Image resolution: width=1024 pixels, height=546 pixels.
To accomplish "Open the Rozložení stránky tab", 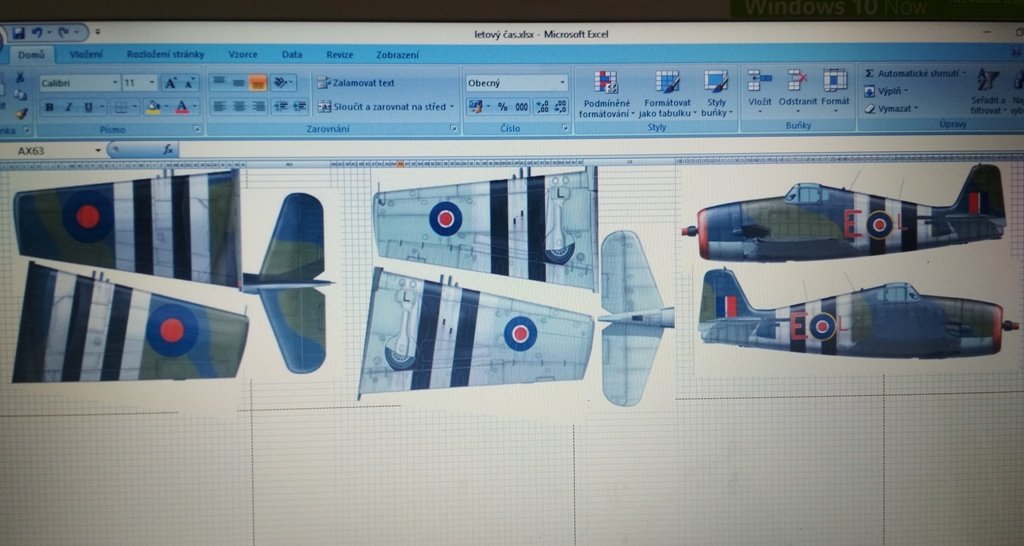I will click(x=165, y=54).
